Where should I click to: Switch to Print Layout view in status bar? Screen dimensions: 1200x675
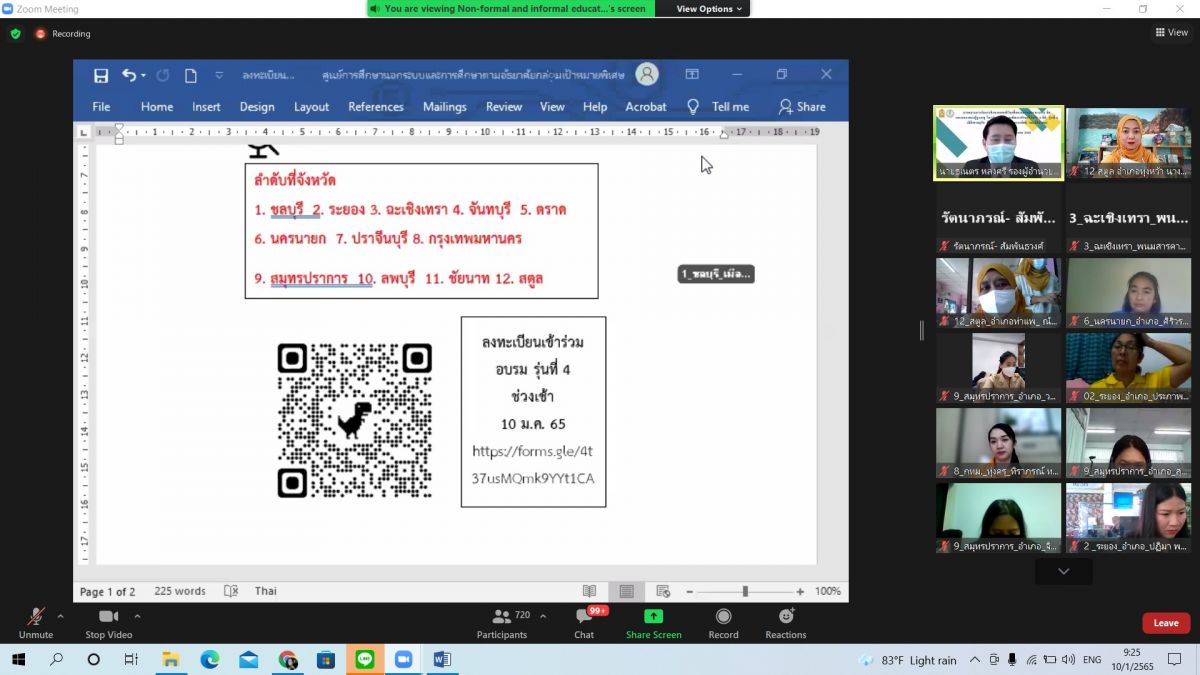626,591
